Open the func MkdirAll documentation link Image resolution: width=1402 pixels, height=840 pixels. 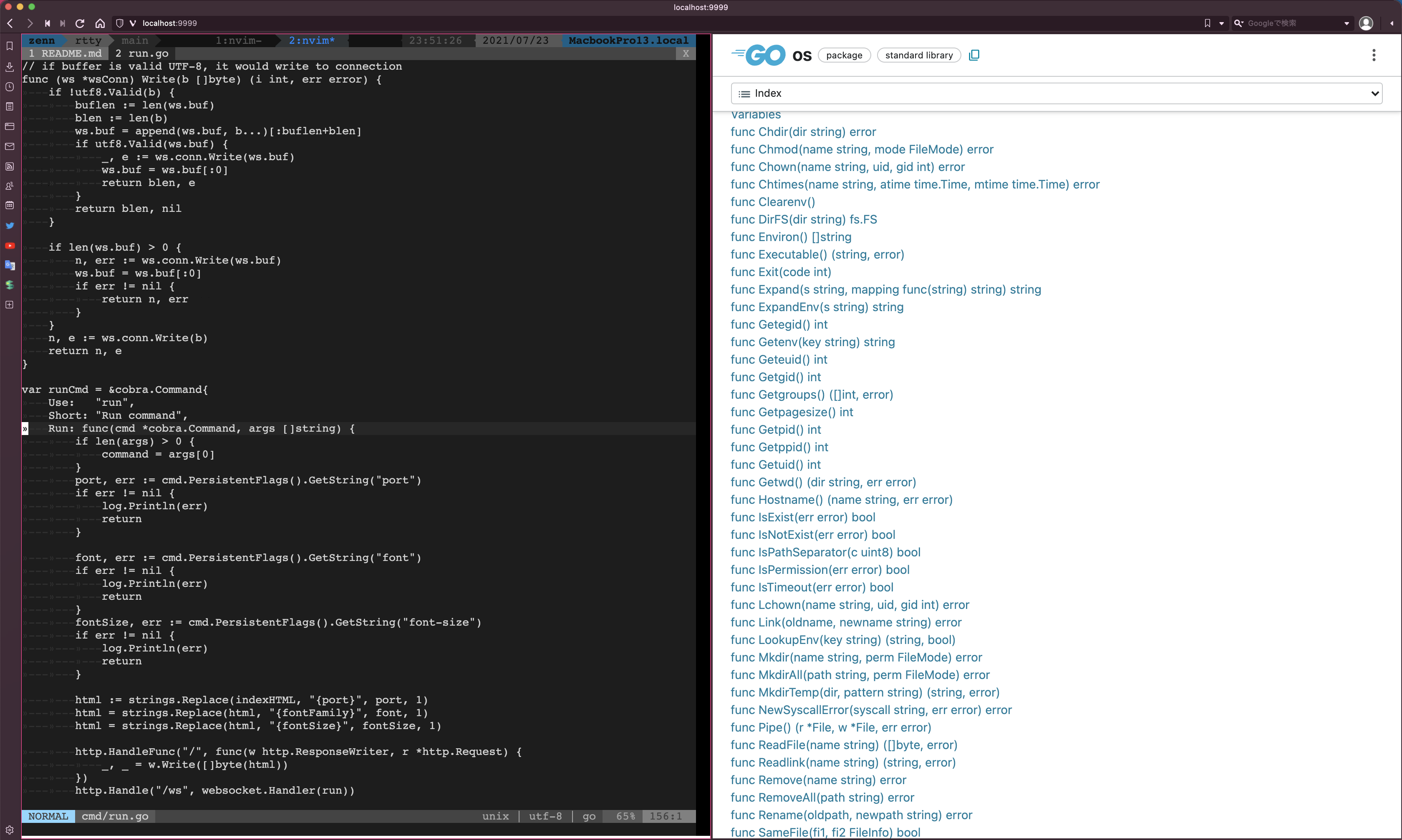(x=860, y=675)
